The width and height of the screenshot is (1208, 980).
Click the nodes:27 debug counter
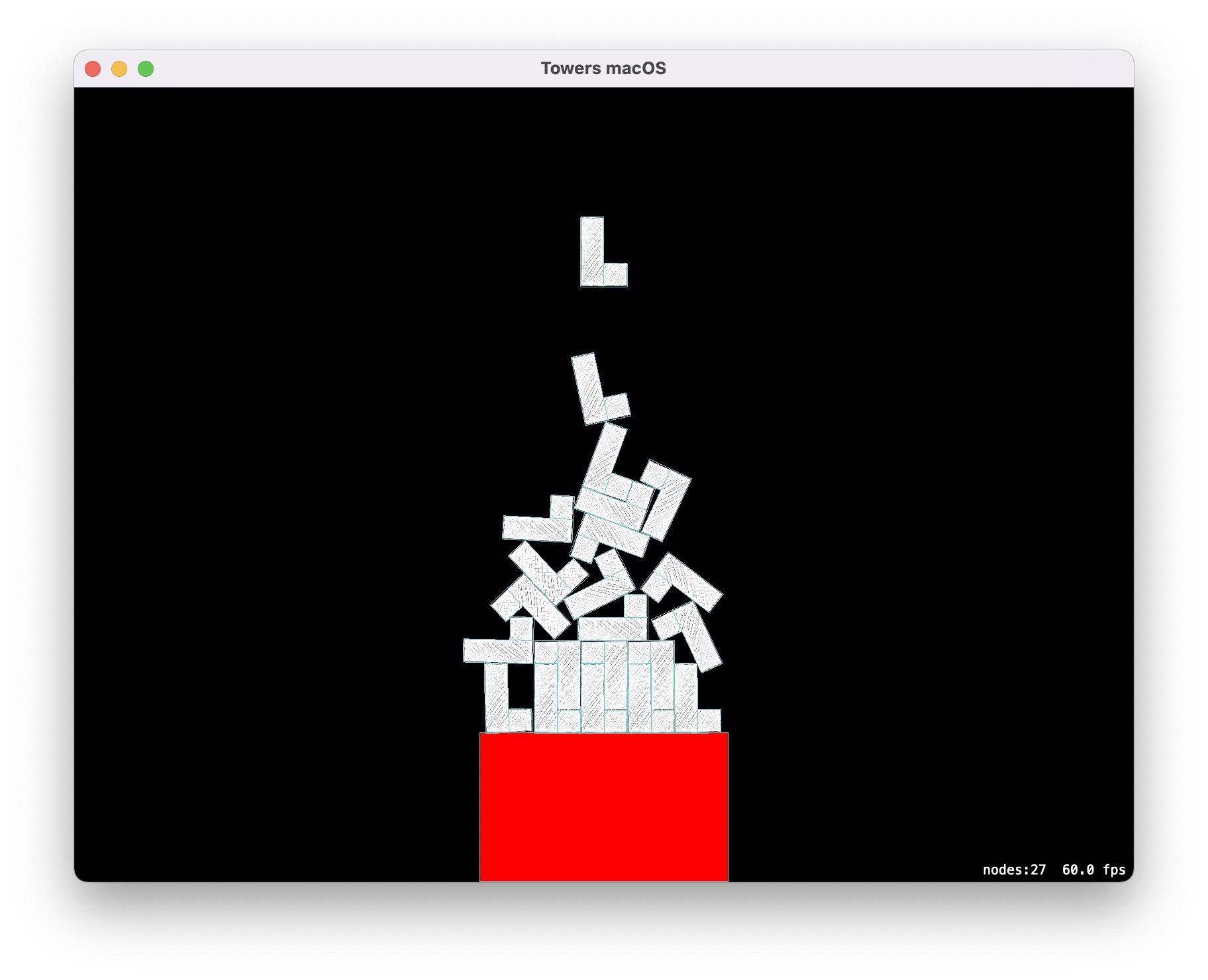tap(1014, 869)
